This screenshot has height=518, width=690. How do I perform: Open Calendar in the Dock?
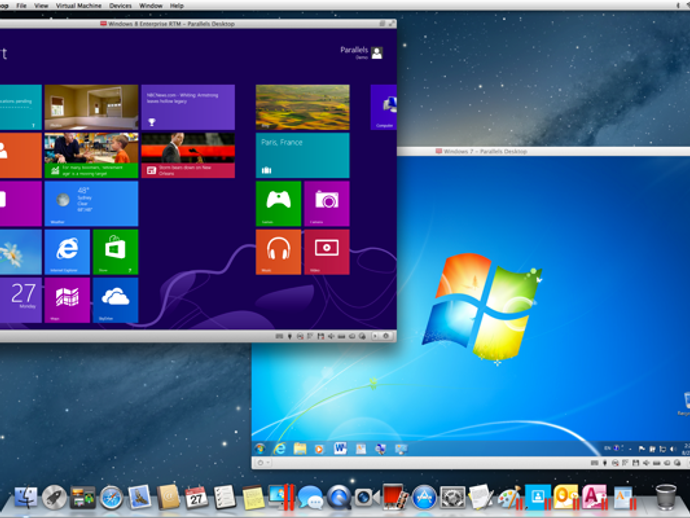click(196, 498)
